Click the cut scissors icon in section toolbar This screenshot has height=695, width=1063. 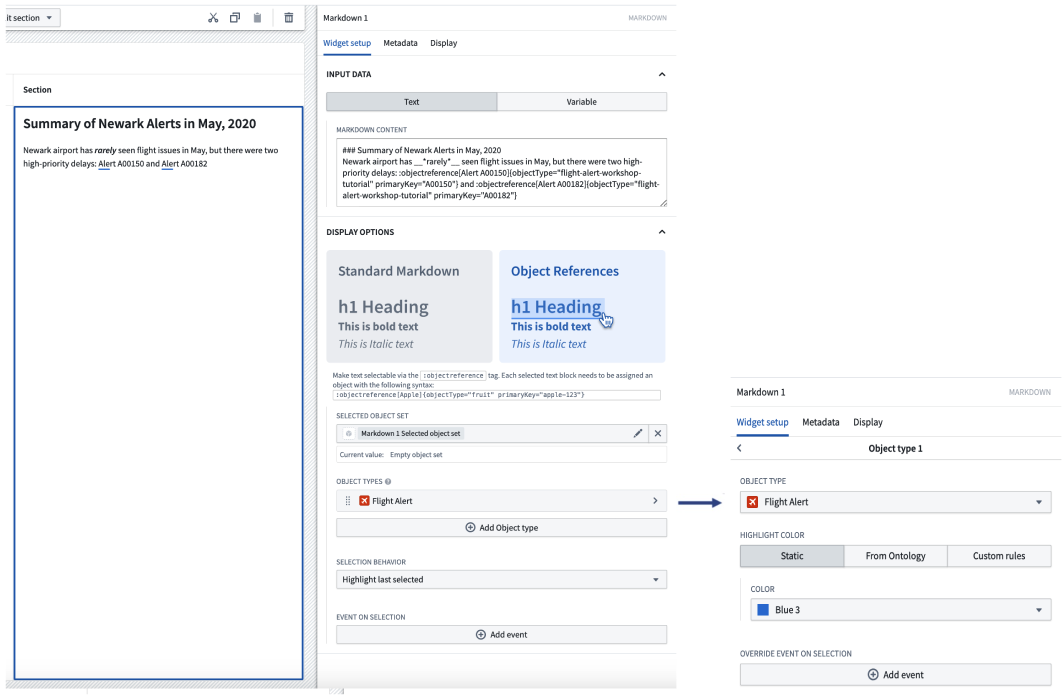[213, 18]
